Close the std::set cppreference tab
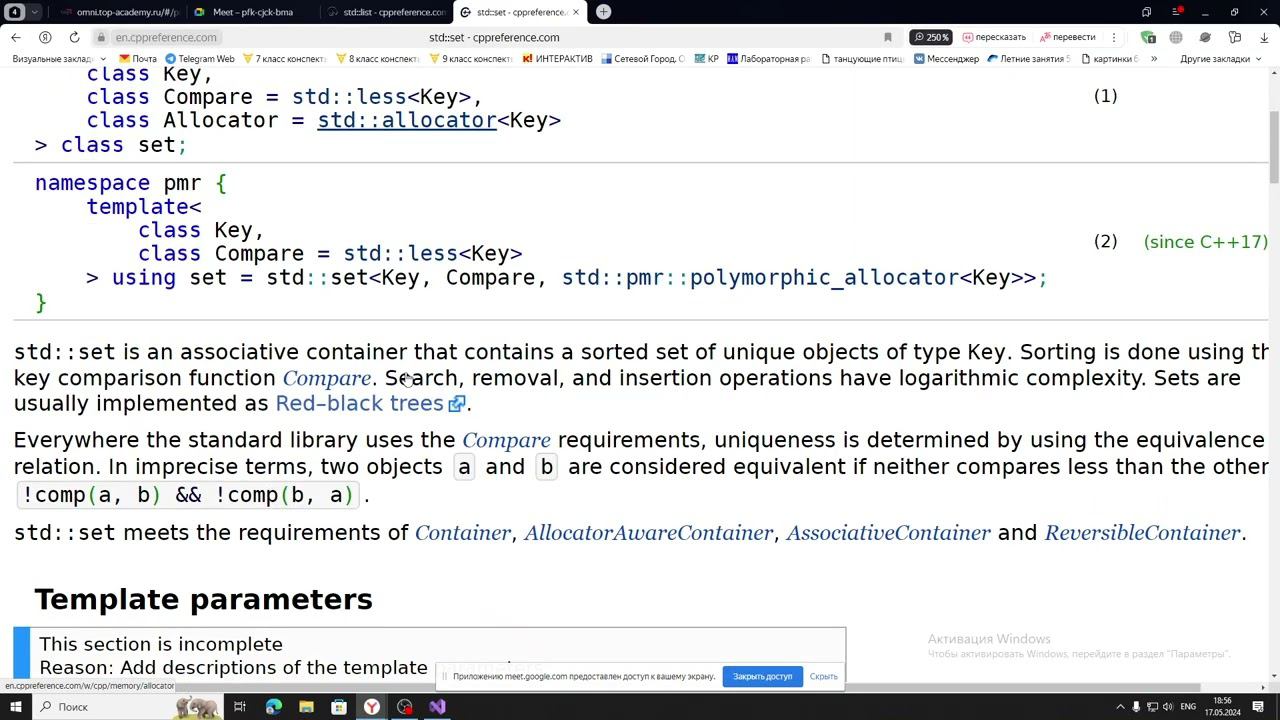Screen dimensions: 1280x720 [x=575, y=12]
